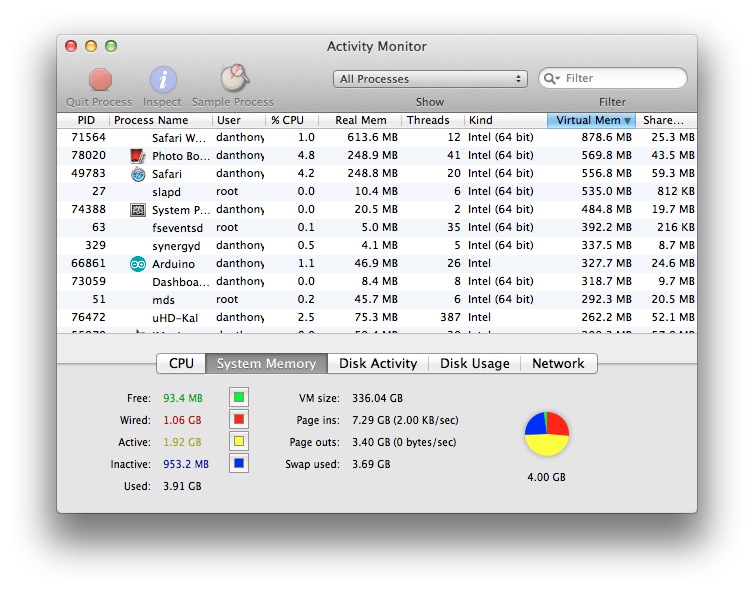Screen dimensions: 754x592
Task: Click the Quit Process stop-sign icon
Action: 100,79
